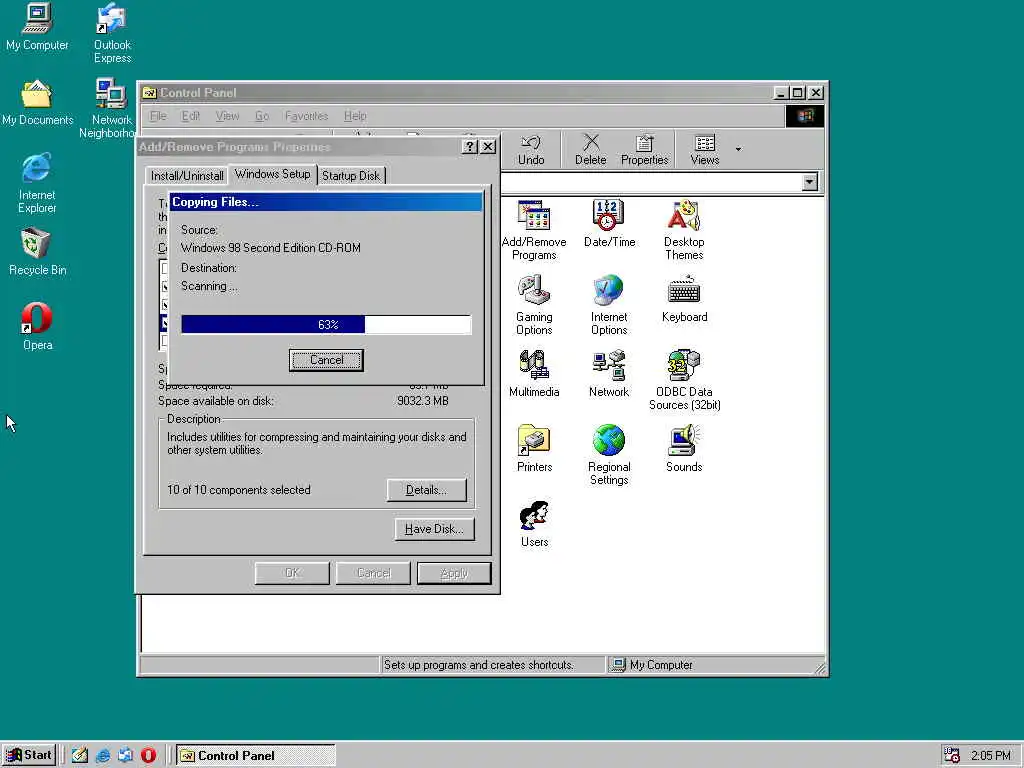Launch Outlook Express from quick launch
The image size is (1024, 768).
(125, 755)
